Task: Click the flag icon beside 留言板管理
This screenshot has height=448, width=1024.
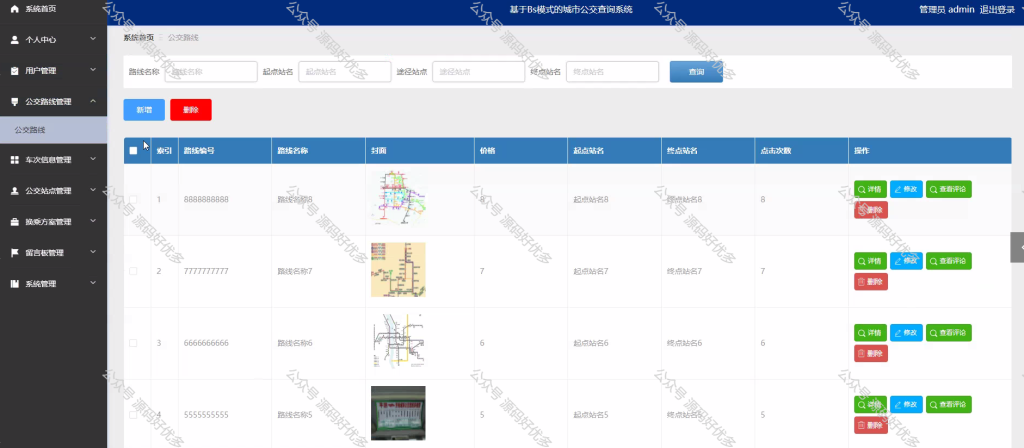Action: click(14, 253)
